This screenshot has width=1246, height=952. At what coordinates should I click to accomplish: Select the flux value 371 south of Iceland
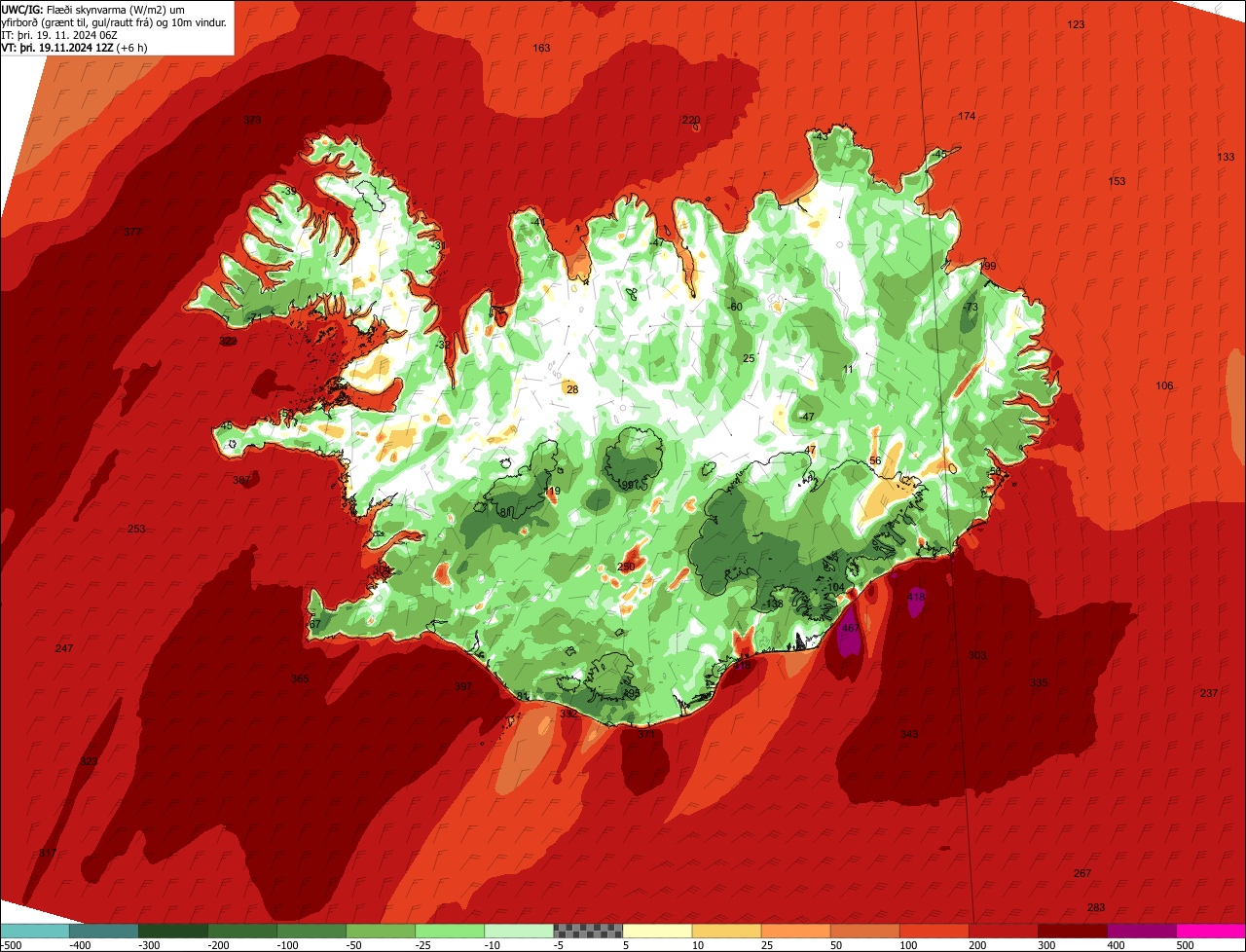tap(646, 735)
